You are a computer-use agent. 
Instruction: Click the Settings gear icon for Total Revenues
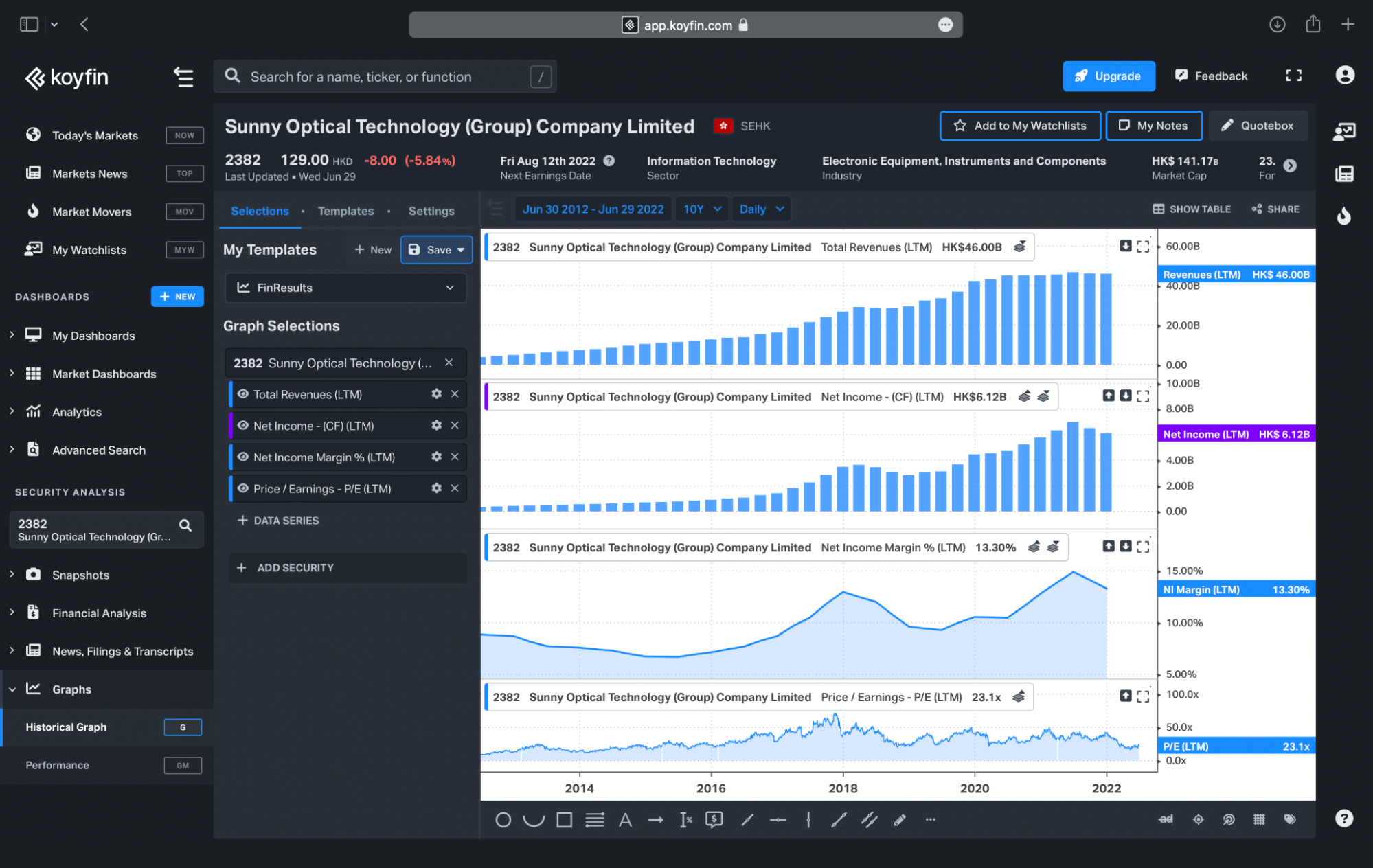coord(435,394)
